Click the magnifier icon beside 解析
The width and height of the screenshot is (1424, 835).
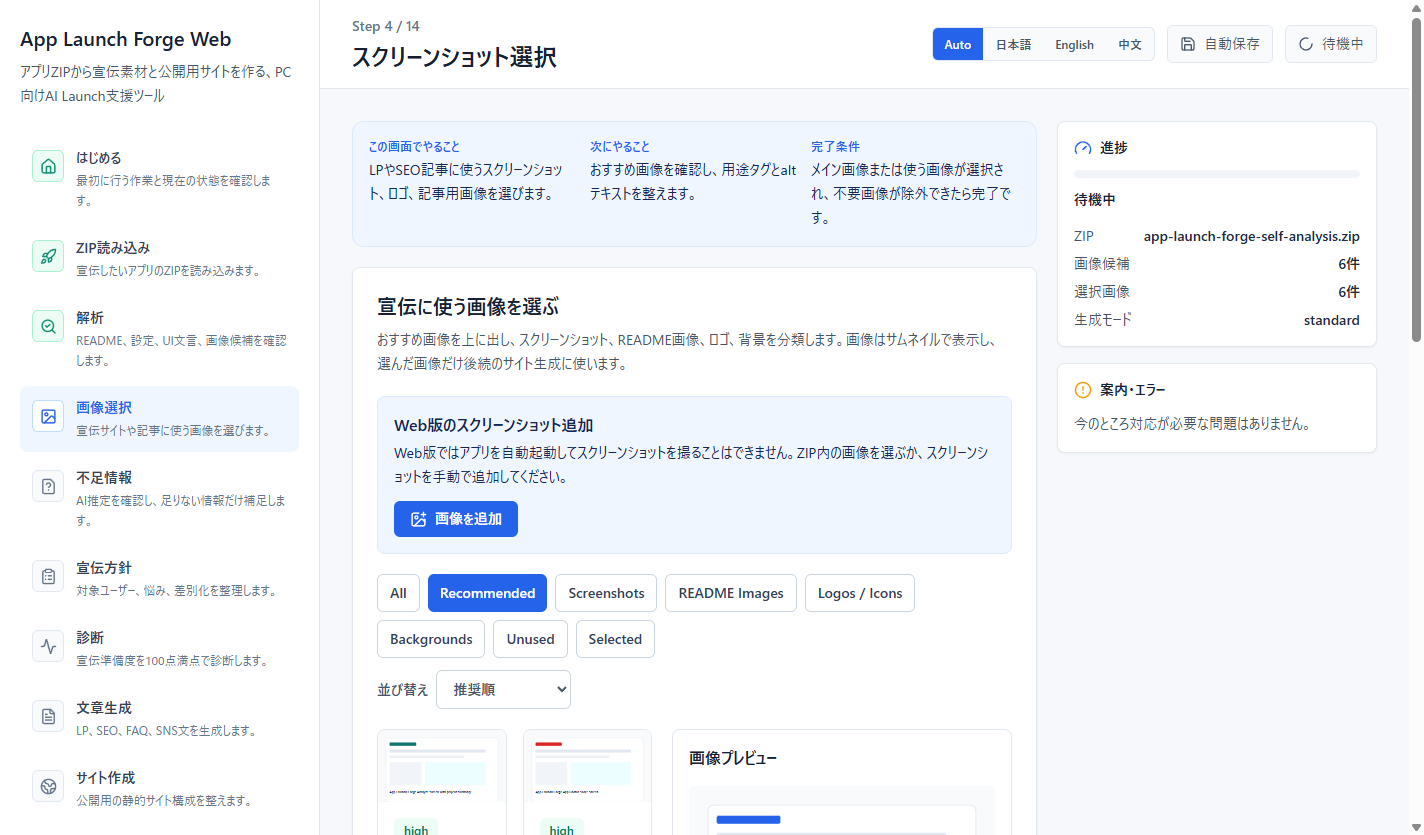48,326
